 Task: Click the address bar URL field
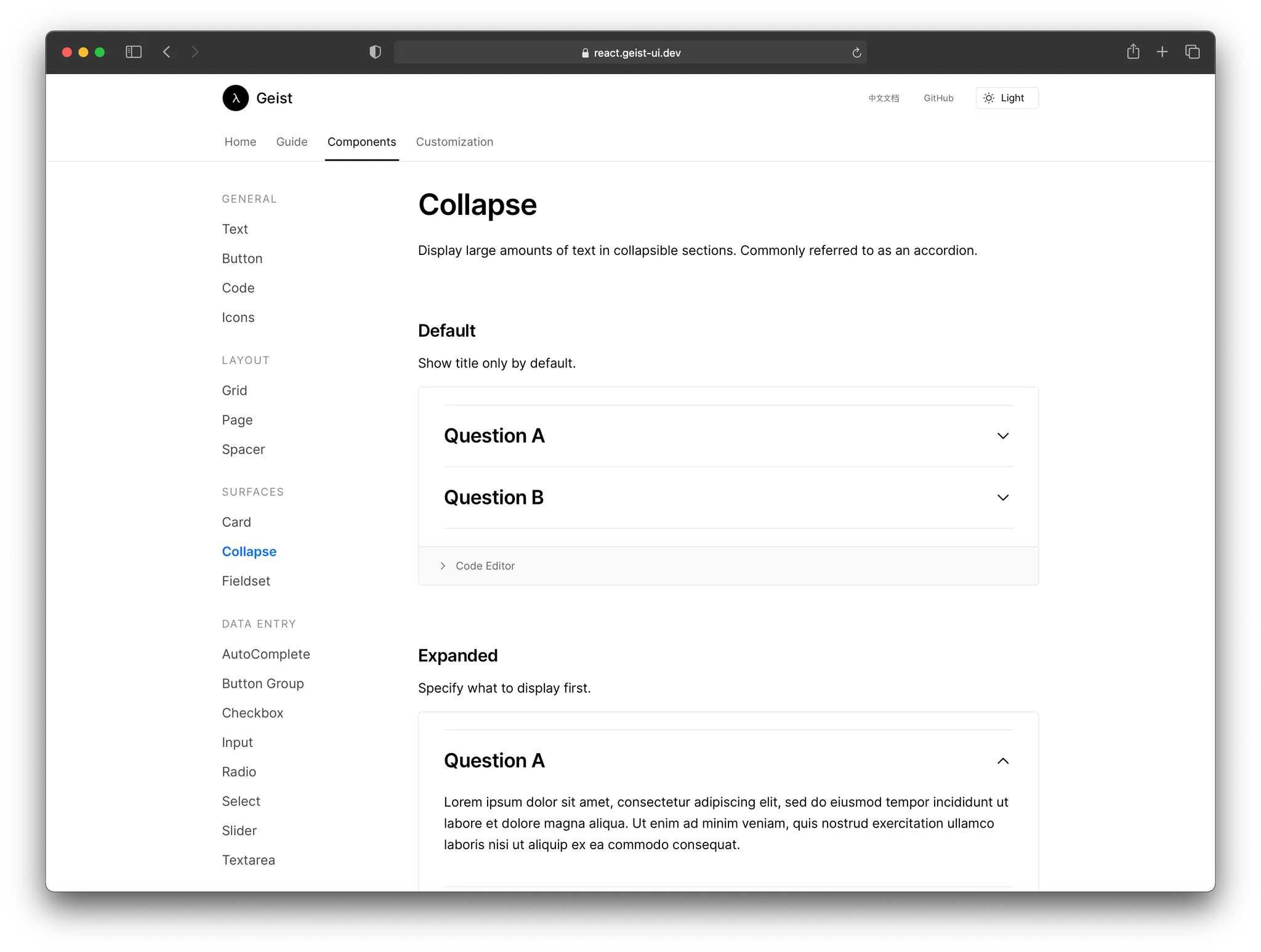pos(630,53)
